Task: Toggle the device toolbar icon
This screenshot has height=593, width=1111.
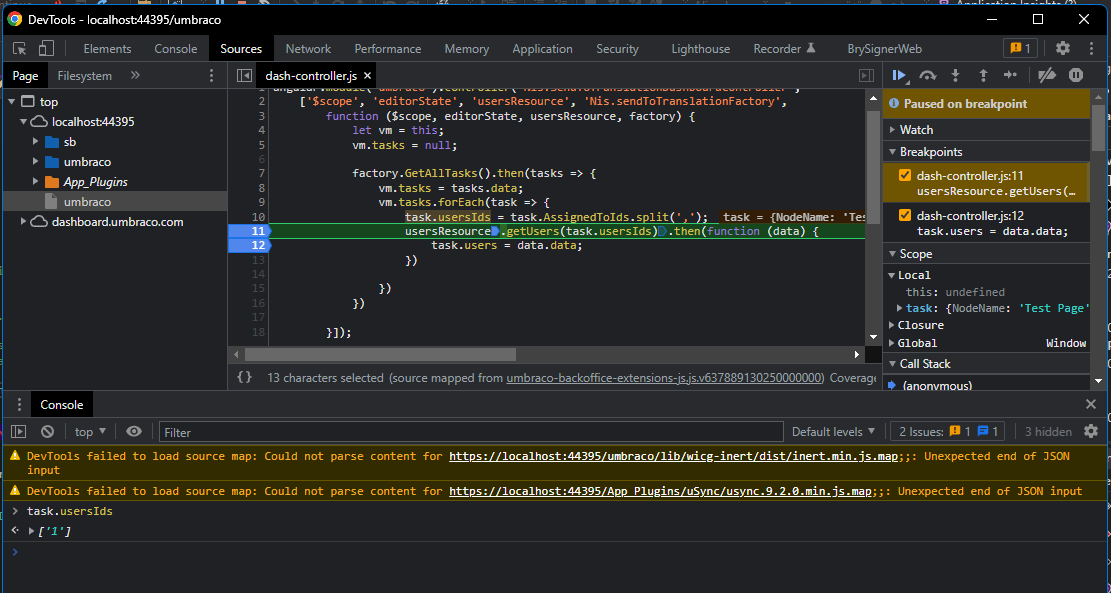Action: [x=46, y=48]
